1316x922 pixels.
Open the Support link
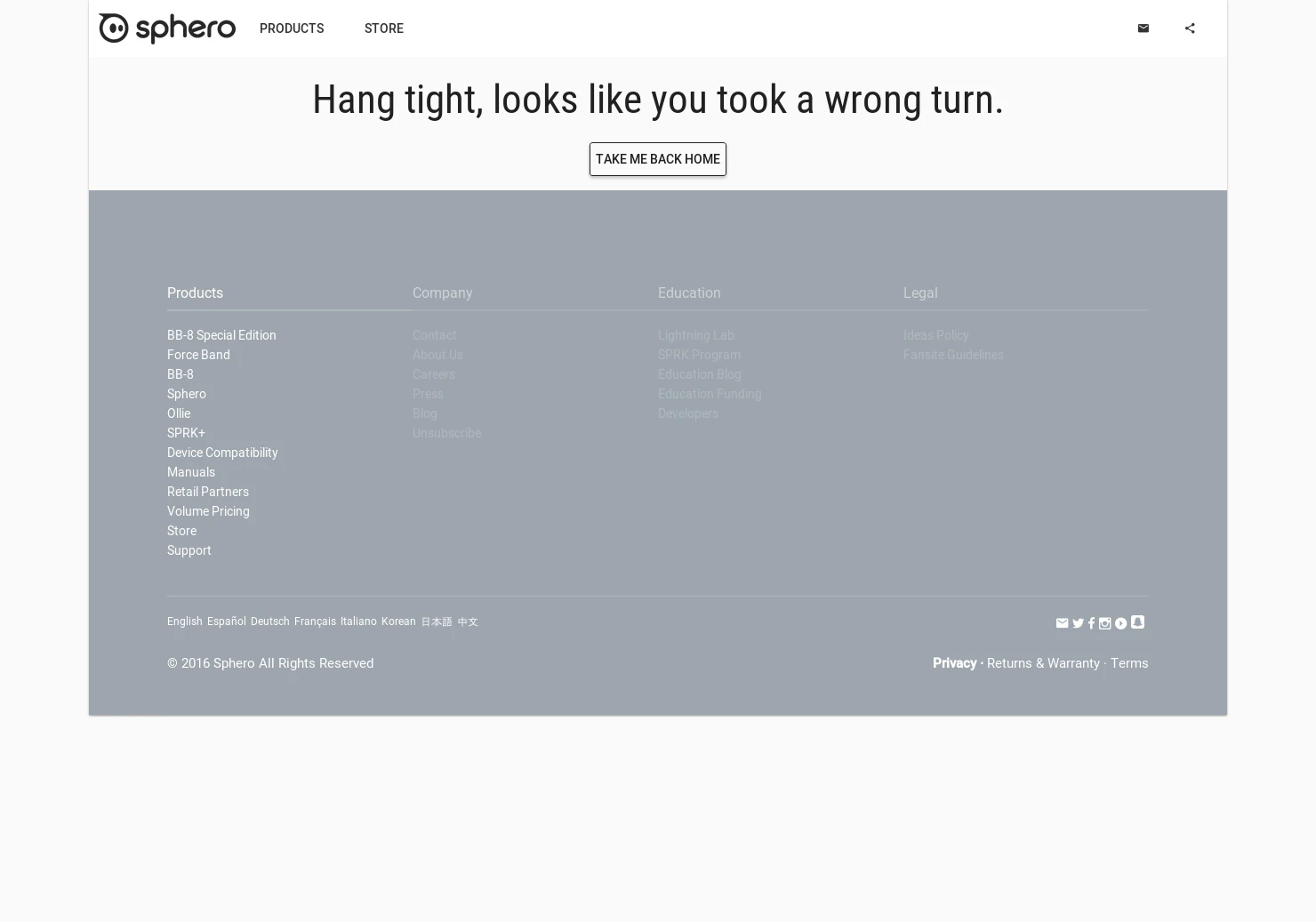(x=189, y=550)
